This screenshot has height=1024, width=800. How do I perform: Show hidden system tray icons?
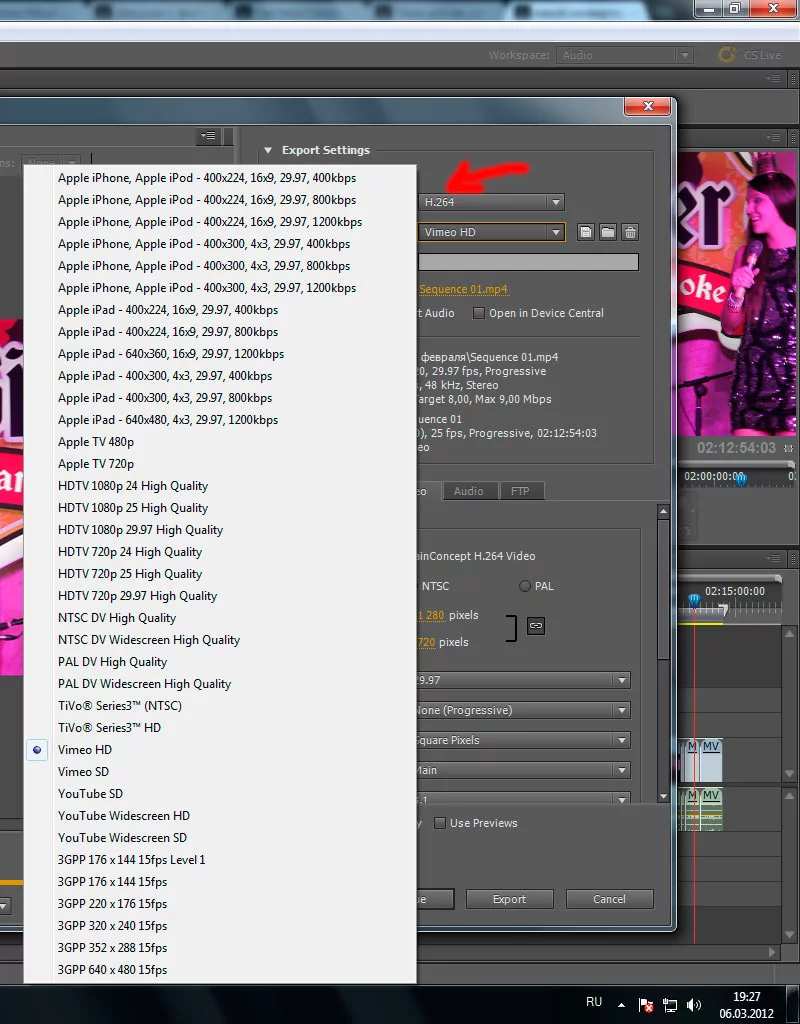tap(621, 1005)
